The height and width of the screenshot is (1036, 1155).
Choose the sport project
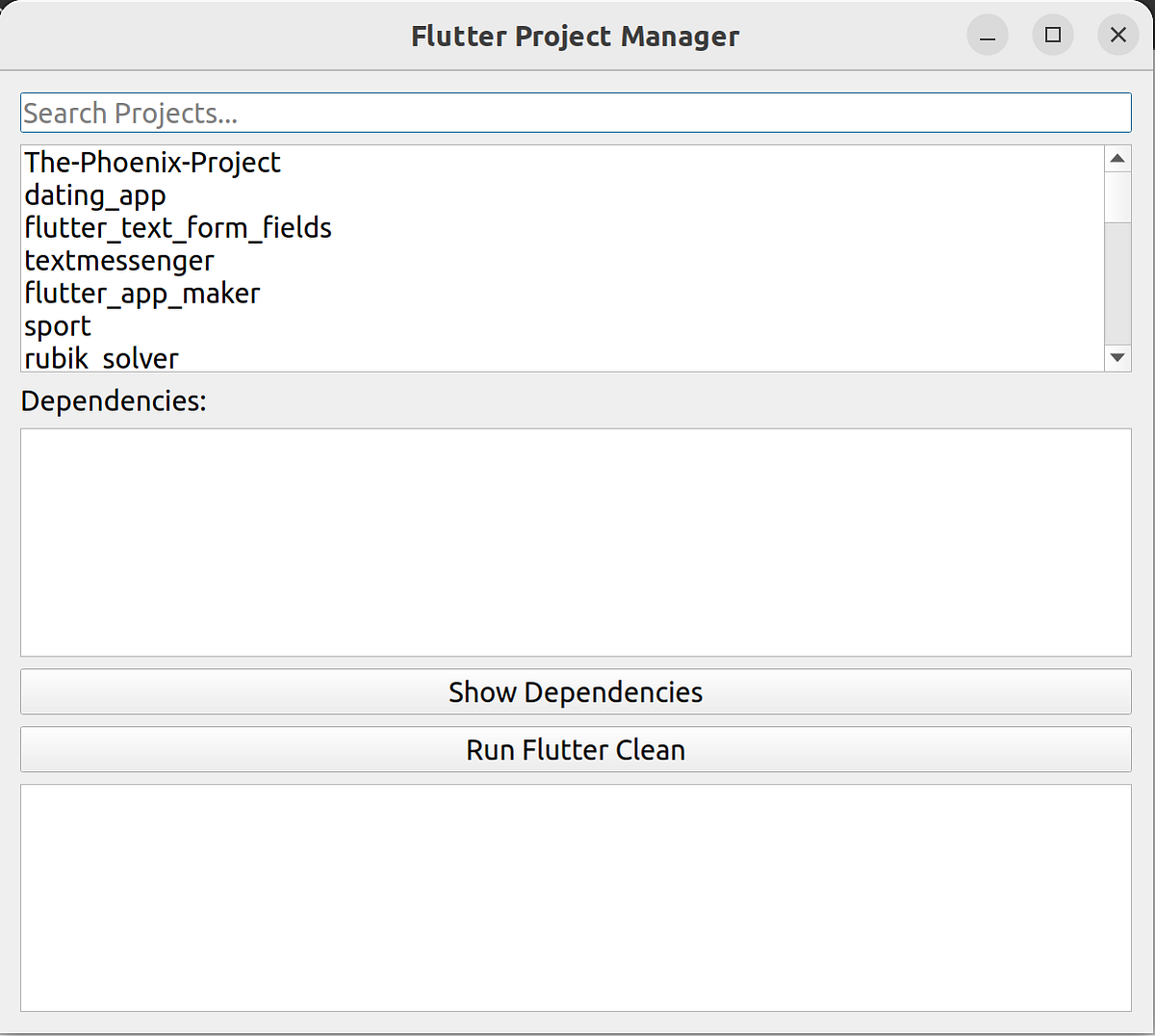[57, 326]
